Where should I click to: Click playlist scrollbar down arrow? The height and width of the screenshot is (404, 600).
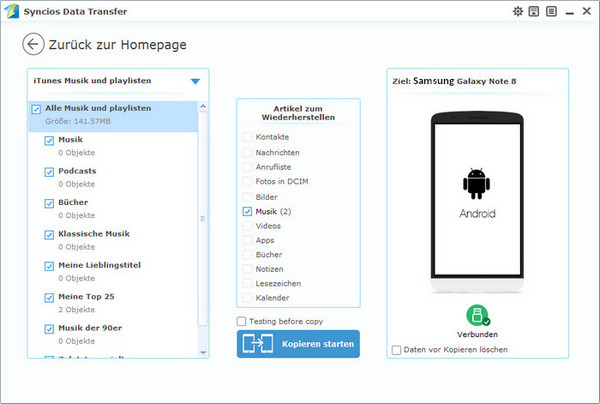click(x=203, y=352)
